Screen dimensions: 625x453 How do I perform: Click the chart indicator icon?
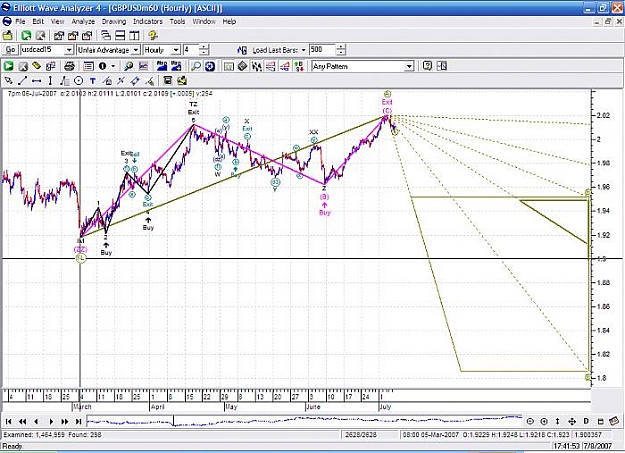(143, 66)
